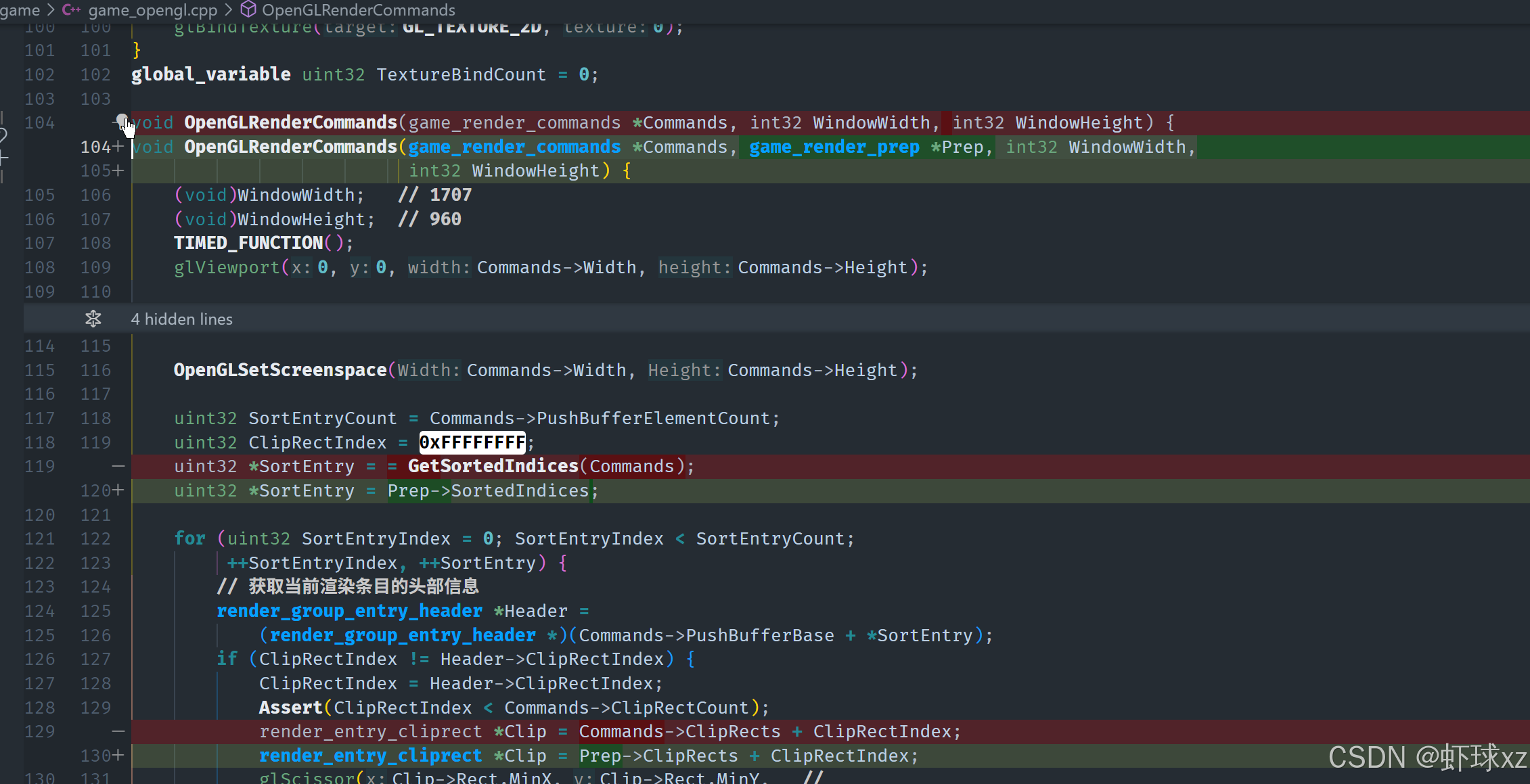
Task: Click the TIMED_FUNCTION macro call
Action: point(248,243)
